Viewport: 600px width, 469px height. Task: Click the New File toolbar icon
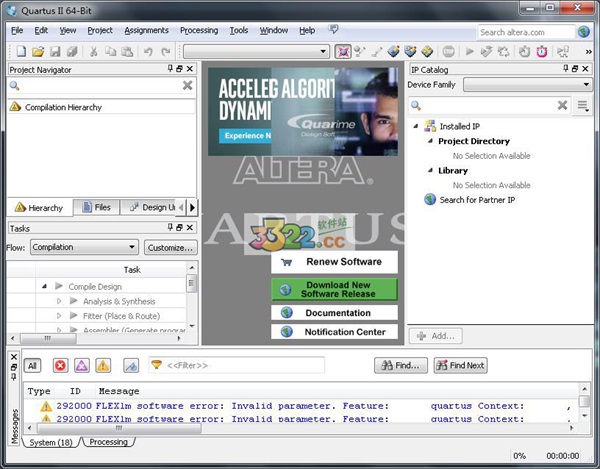(21, 51)
